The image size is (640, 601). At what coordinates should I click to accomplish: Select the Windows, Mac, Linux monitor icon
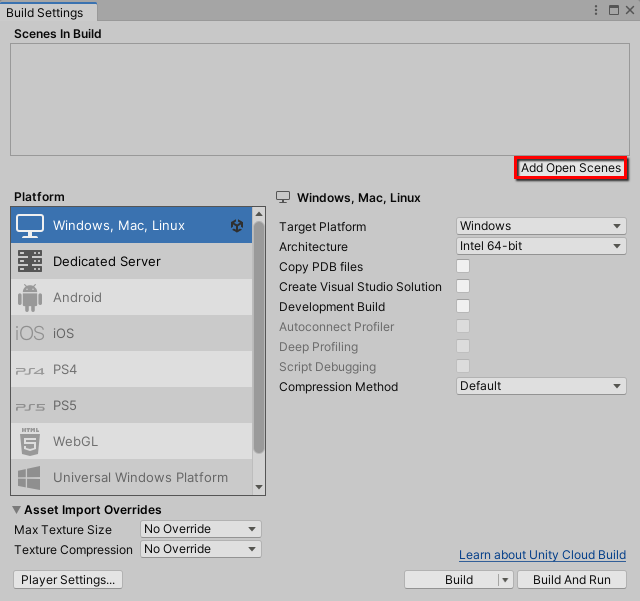click(x=30, y=226)
